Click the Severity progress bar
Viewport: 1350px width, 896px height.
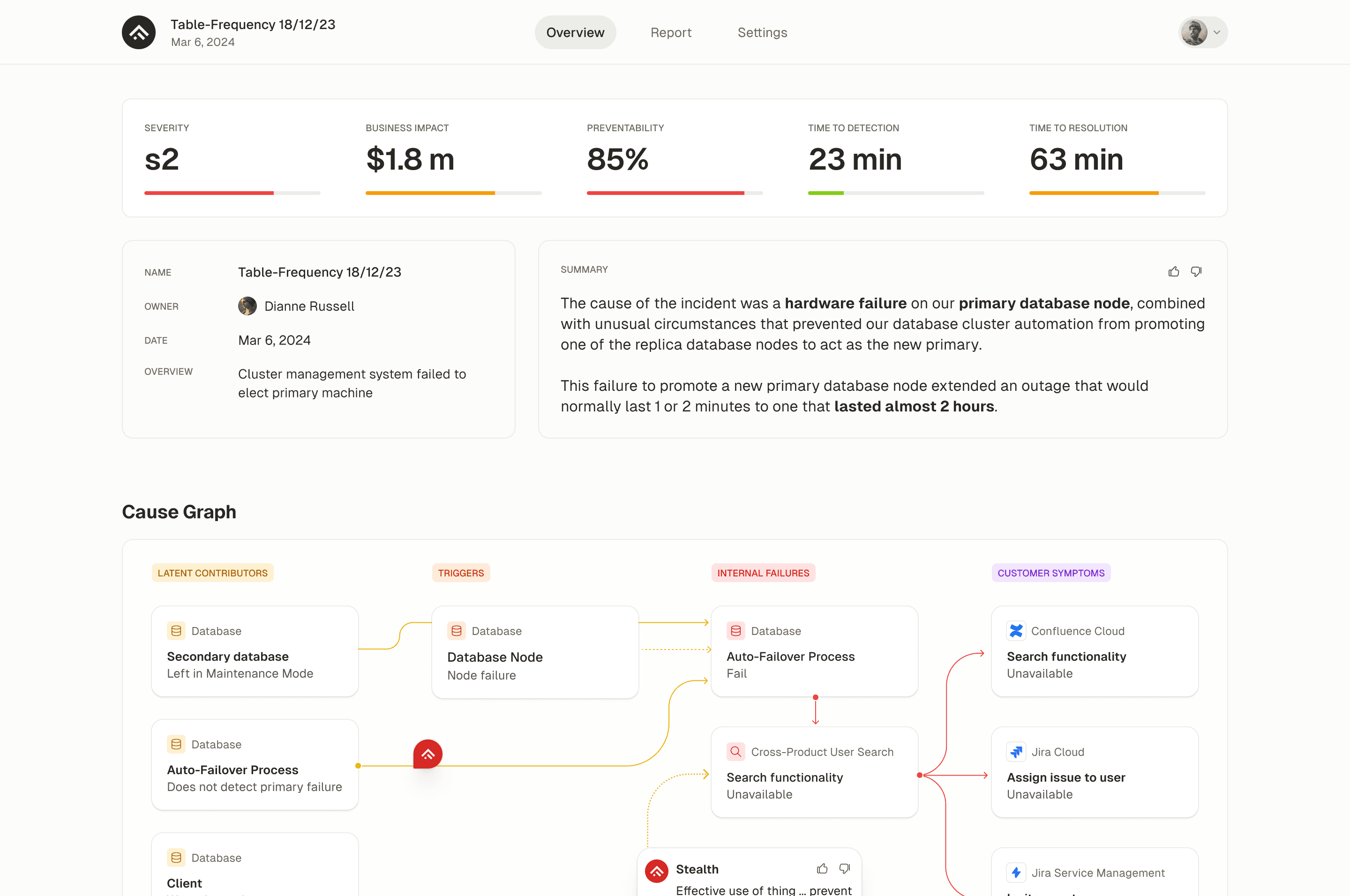click(232, 193)
